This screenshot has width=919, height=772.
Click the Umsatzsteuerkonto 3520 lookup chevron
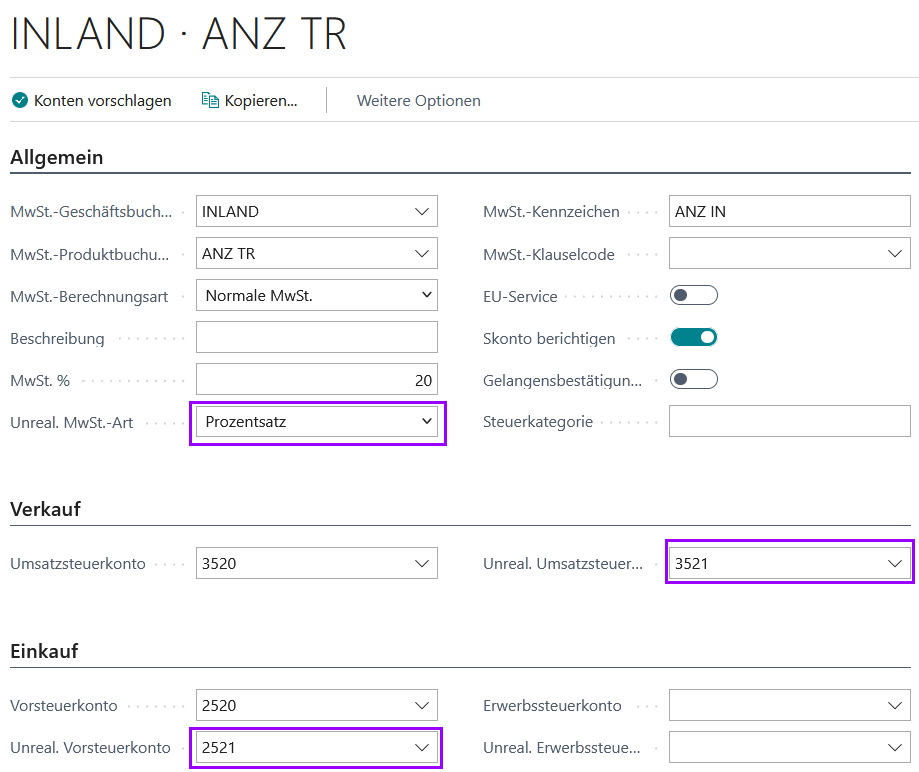[422, 563]
